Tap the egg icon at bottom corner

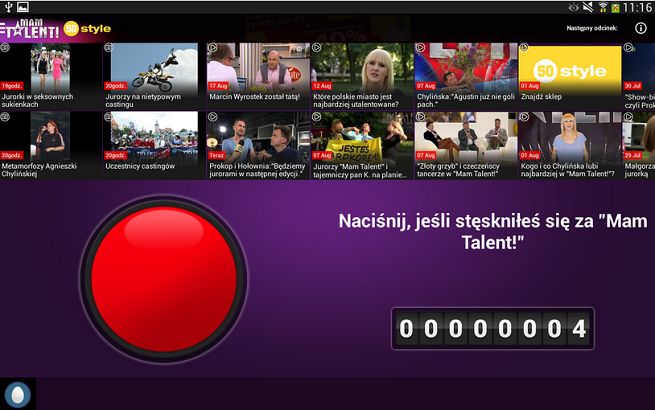point(18,394)
